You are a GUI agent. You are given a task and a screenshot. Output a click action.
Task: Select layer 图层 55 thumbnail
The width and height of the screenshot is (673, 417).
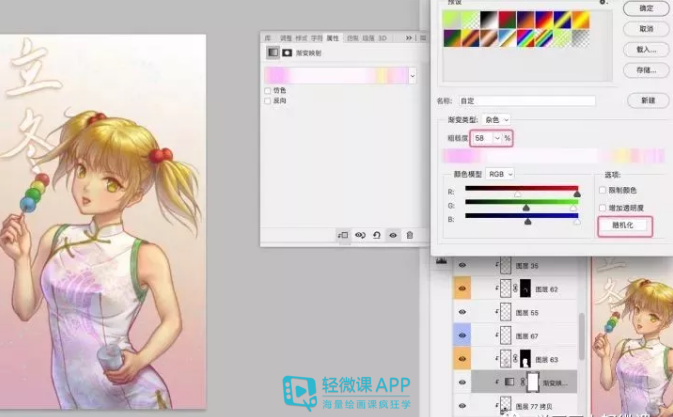coord(506,312)
